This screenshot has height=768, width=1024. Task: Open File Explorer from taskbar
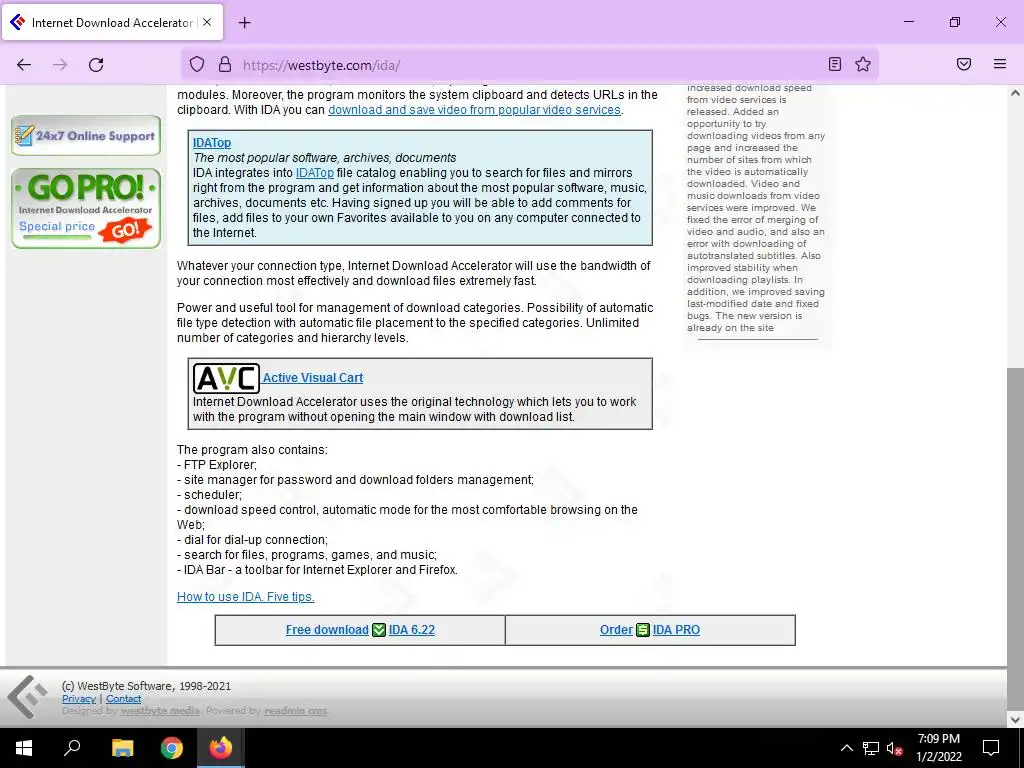pyautogui.click(x=122, y=748)
